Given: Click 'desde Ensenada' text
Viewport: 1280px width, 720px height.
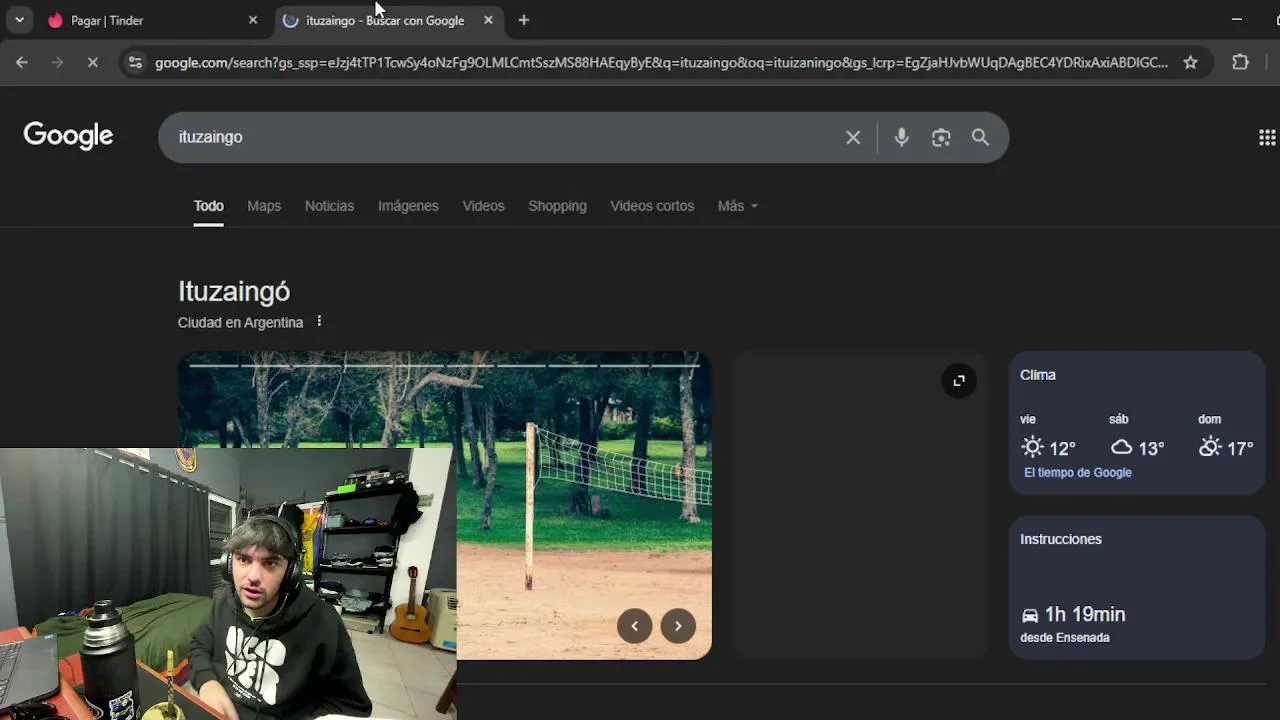Looking at the screenshot, I should click(x=1065, y=637).
